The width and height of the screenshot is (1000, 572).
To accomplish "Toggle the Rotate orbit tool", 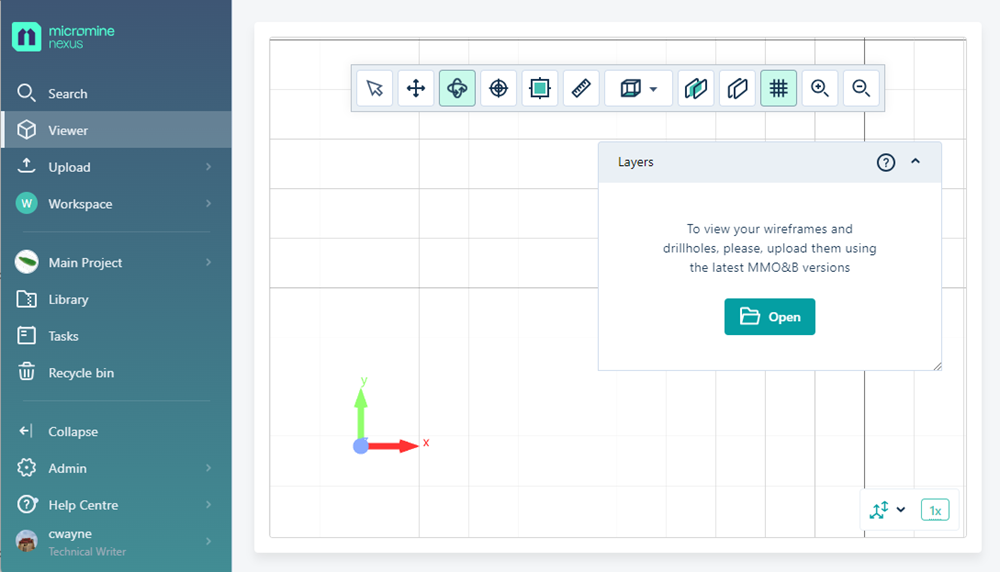I will click(x=457, y=88).
